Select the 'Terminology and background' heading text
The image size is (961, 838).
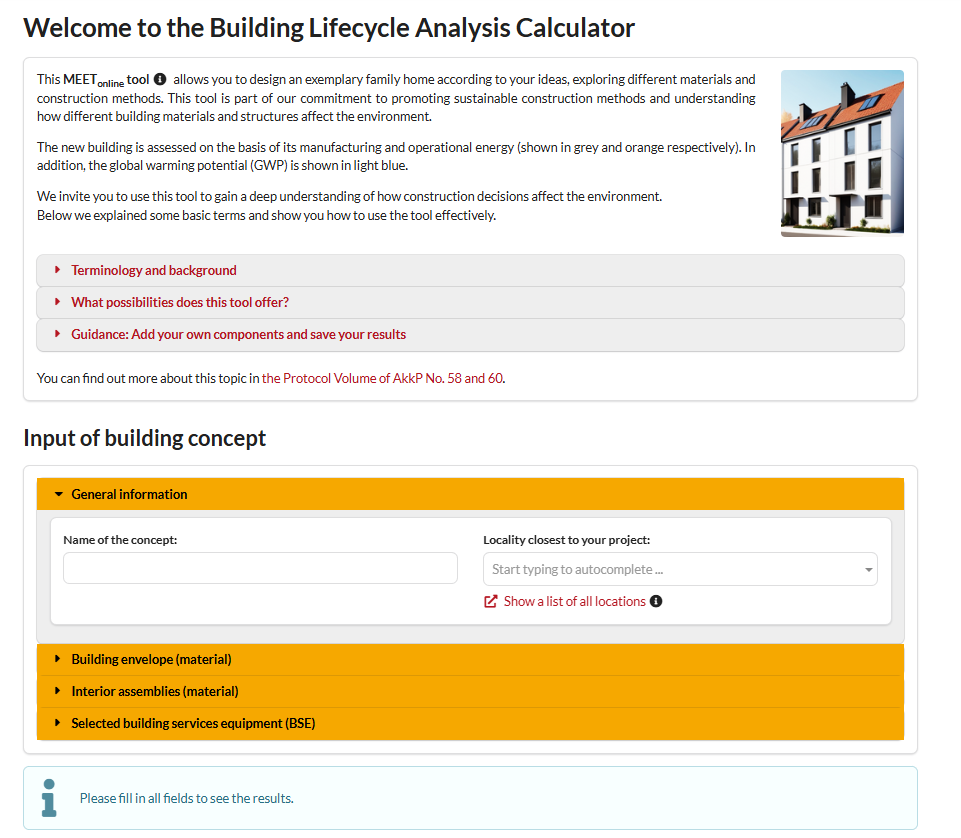pyautogui.click(x=154, y=270)
